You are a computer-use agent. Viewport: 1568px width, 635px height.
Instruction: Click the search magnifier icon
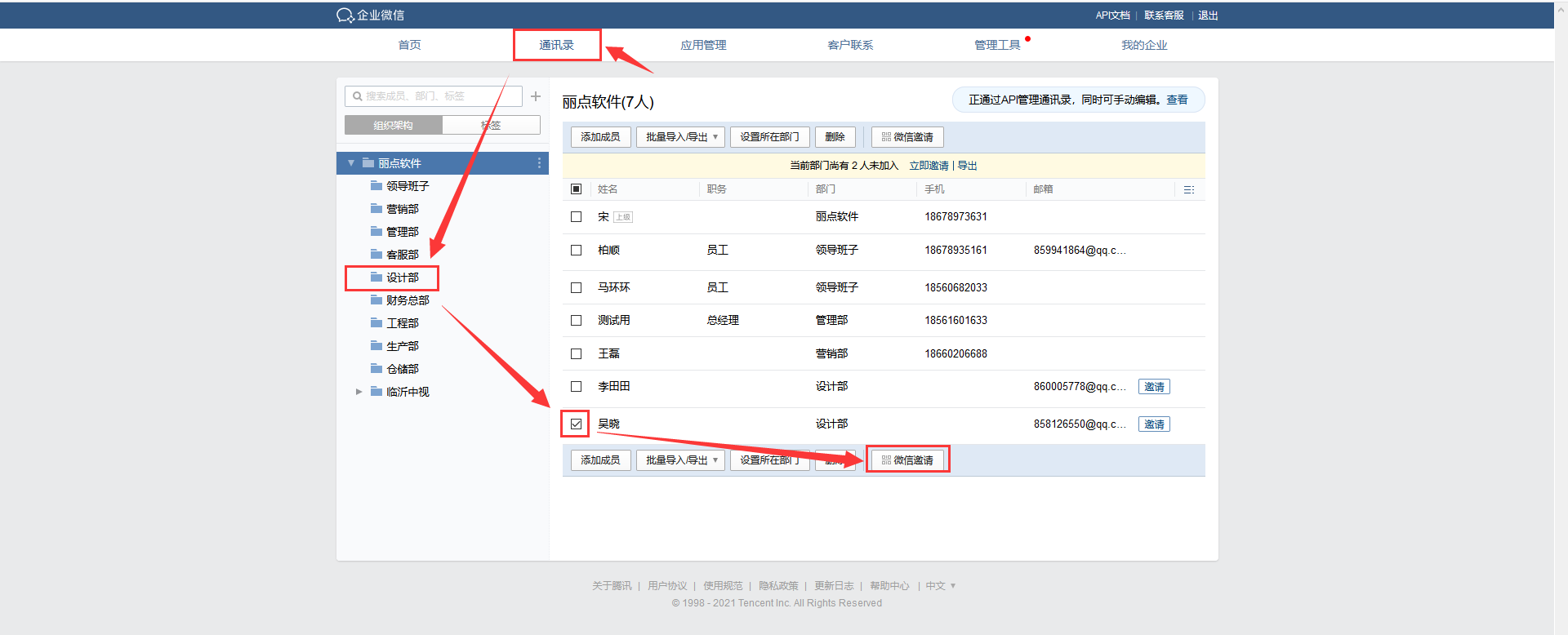[x=357, y=96]
